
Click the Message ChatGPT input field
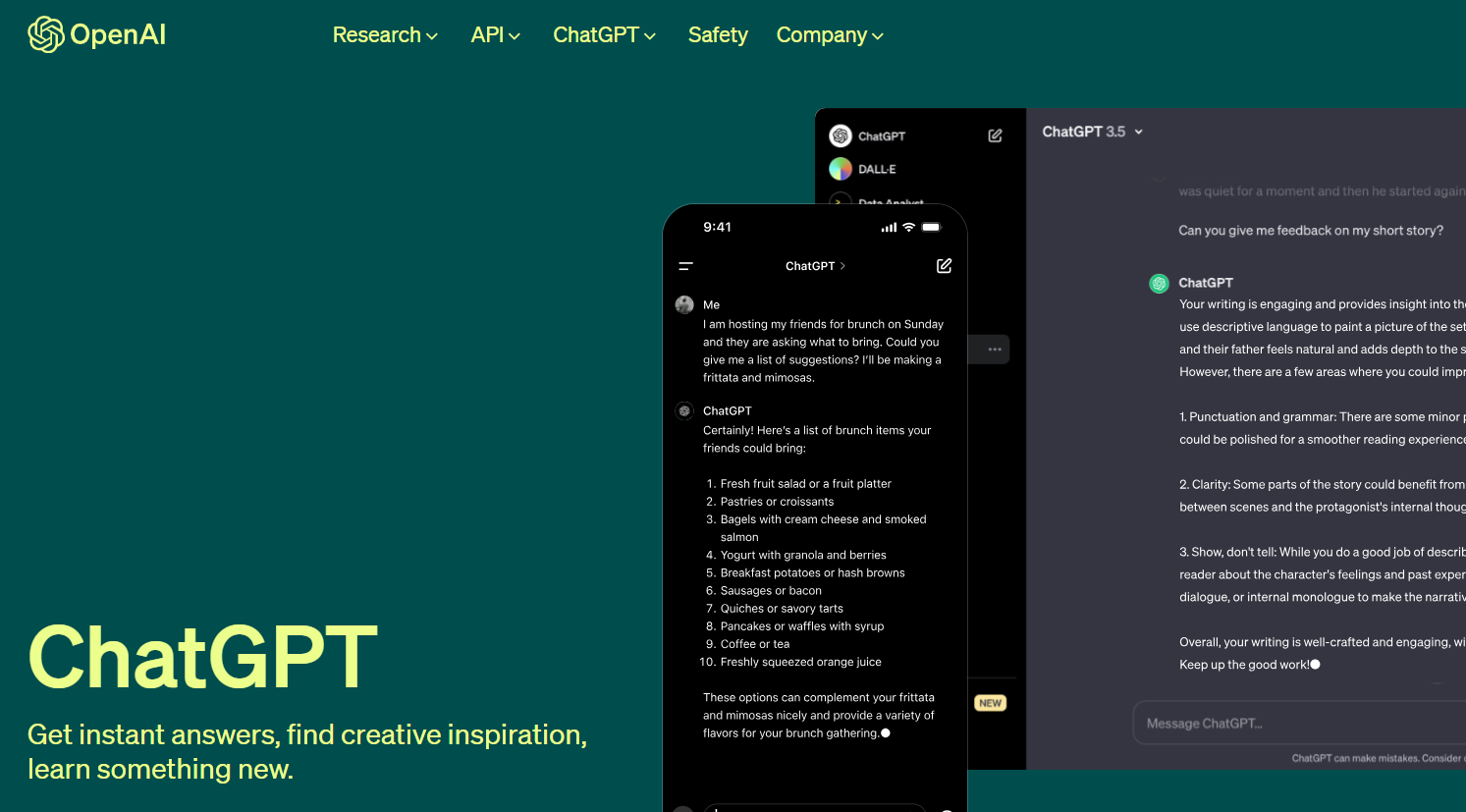point(1299,723)
